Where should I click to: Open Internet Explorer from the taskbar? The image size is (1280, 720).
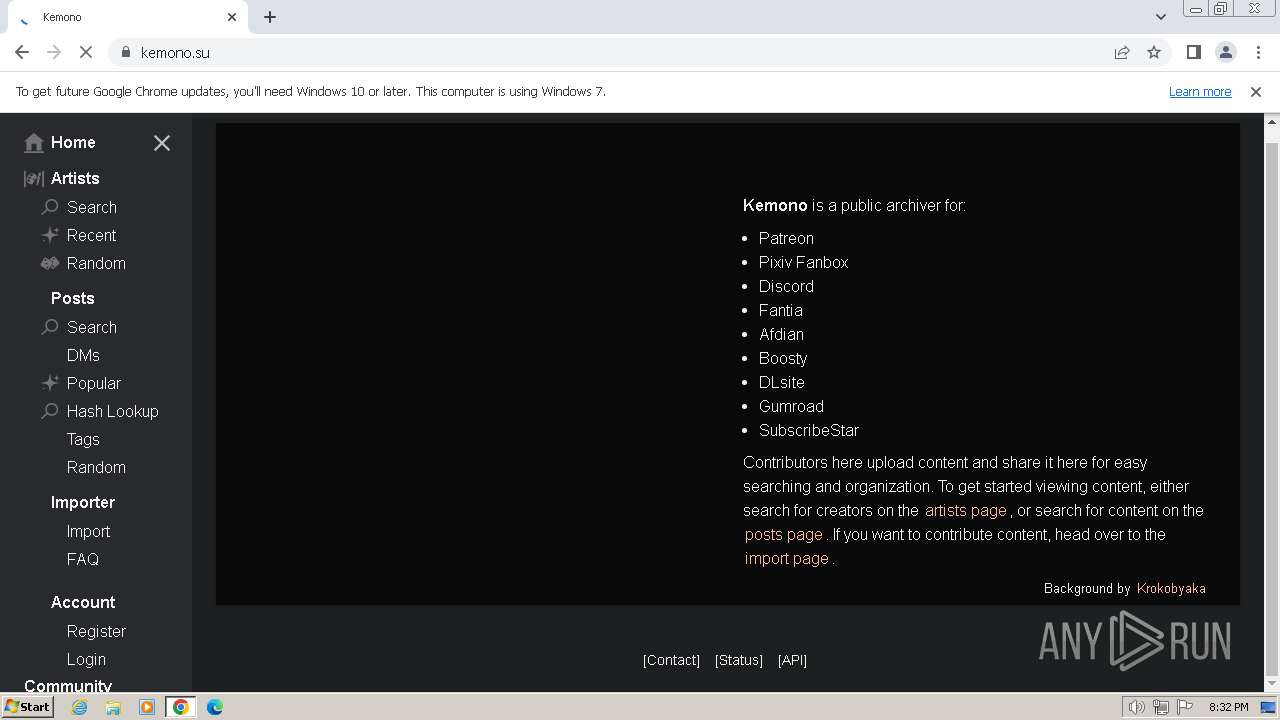click(79, 707)
